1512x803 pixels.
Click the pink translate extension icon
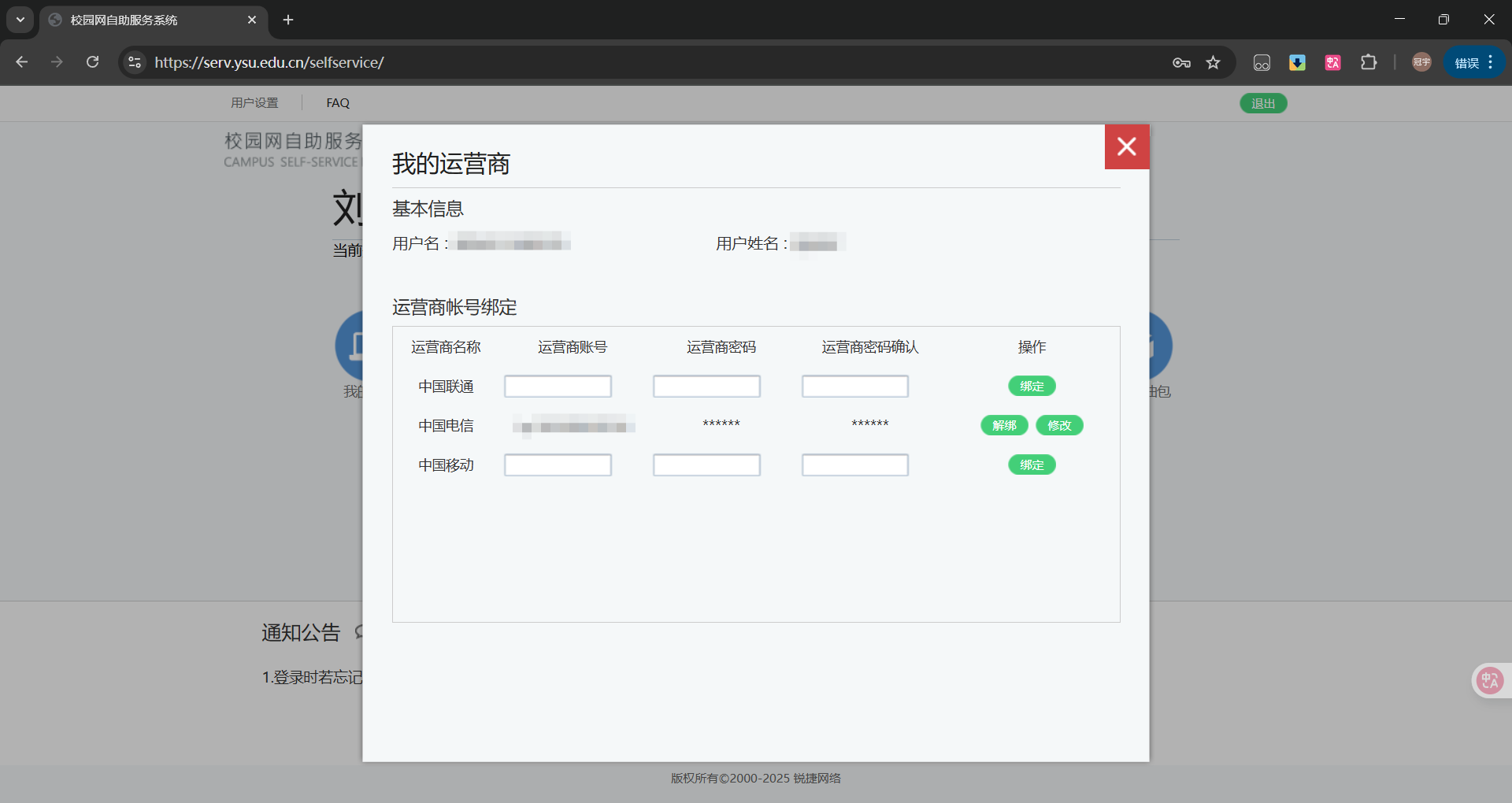pyautogui.click(x=1332, y=62)
